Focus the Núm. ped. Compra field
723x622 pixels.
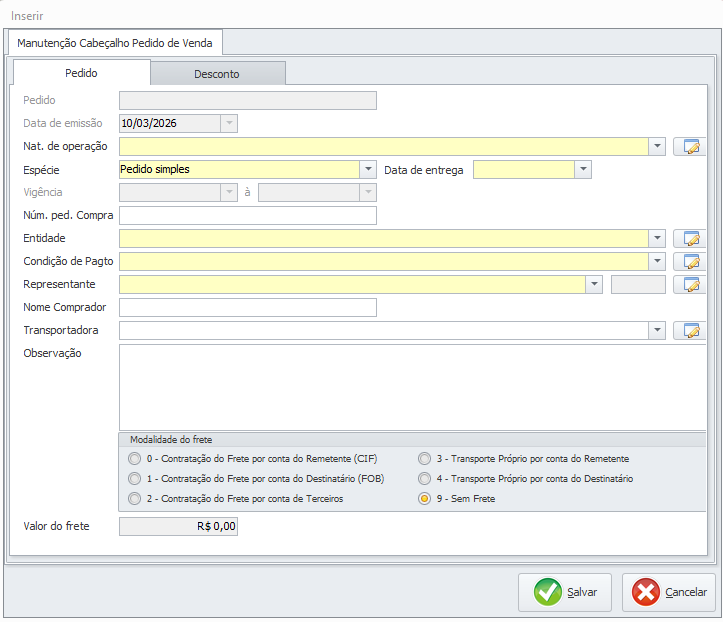pos(247,216)
